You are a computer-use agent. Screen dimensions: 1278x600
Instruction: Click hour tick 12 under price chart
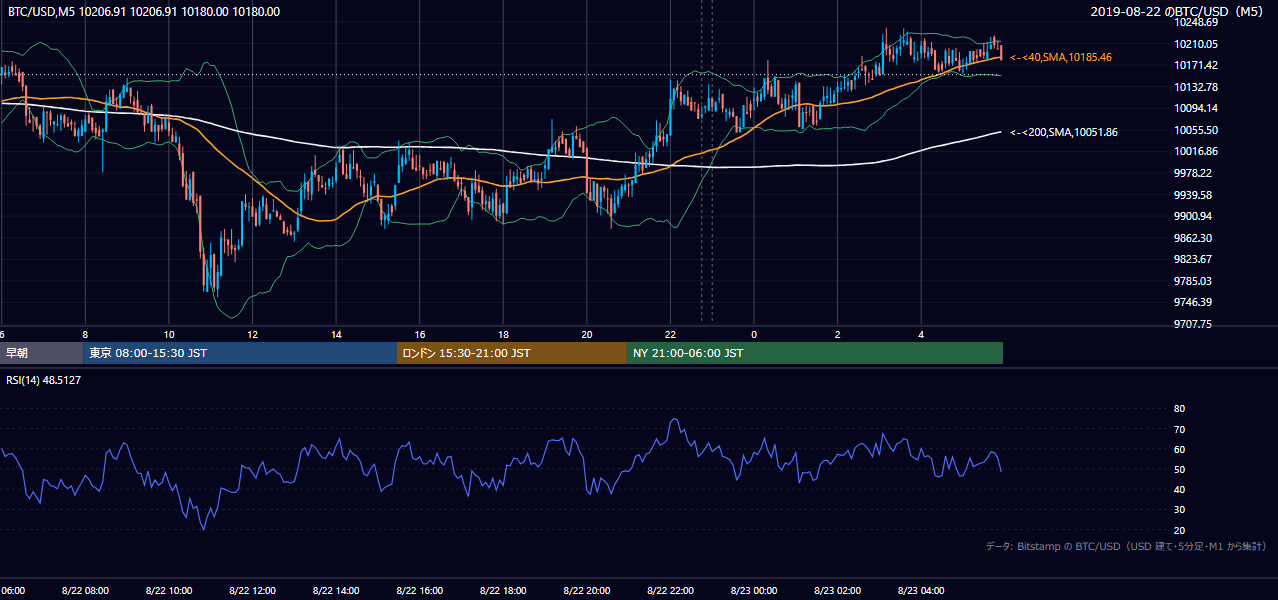click(252, 334)
